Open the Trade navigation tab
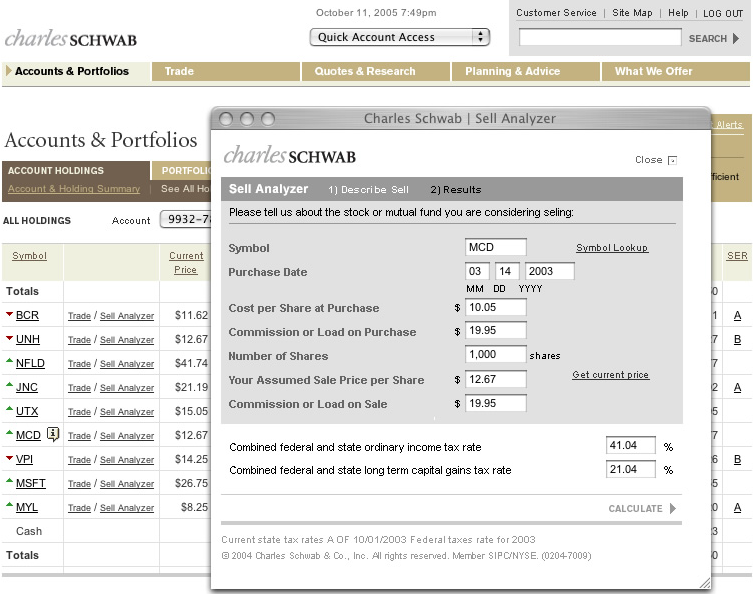This screenshot has width=756, height=594. point(226,71)
